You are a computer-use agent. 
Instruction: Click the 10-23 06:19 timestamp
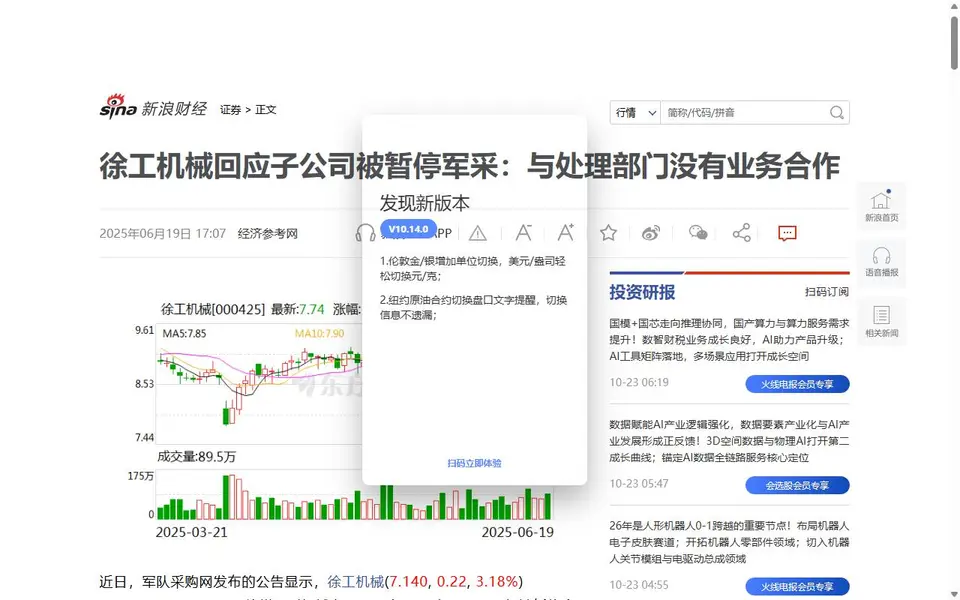coord(639,383)
